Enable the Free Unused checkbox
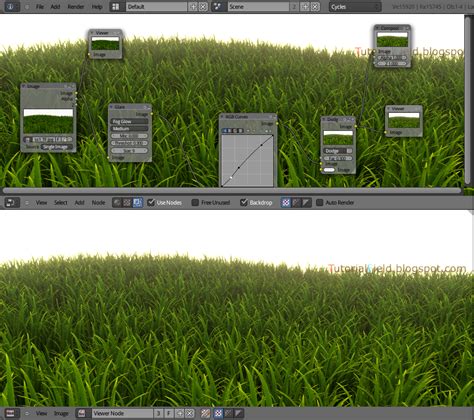 (x=195, y=202)
